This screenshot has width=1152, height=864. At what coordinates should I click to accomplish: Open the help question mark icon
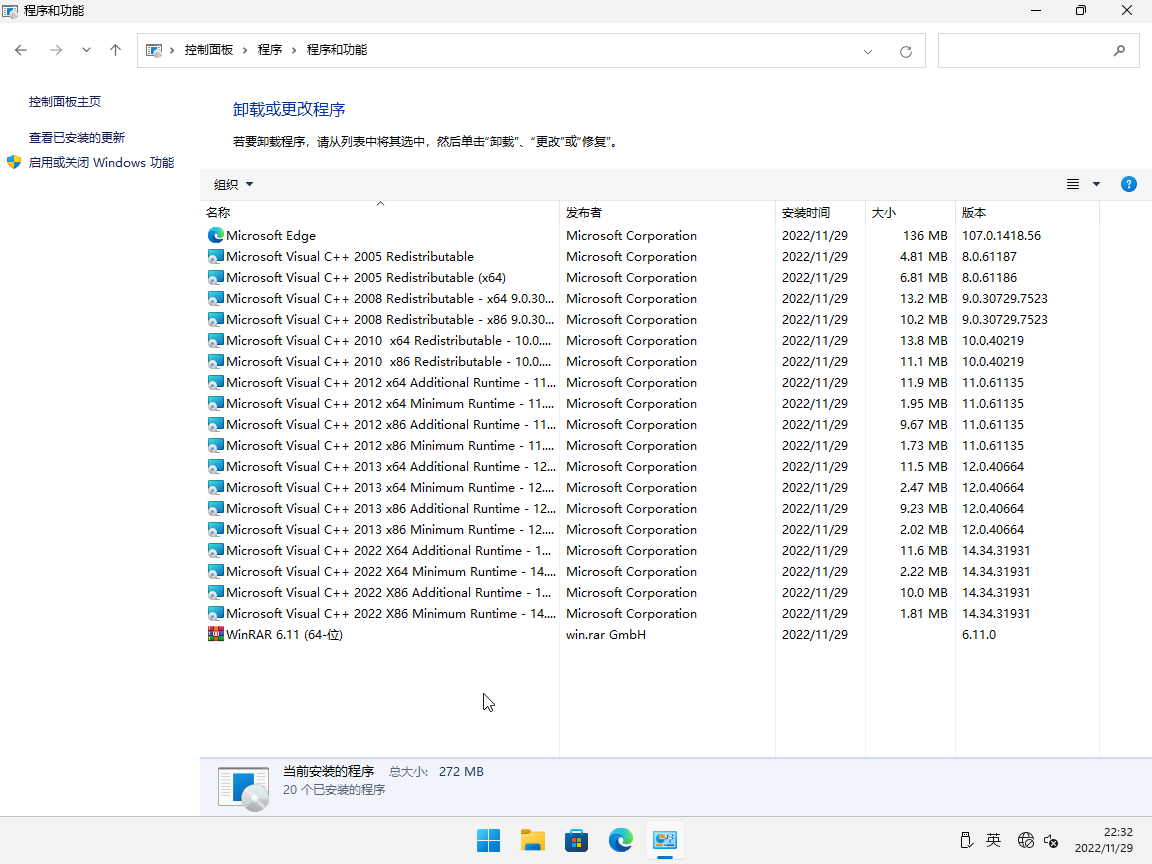[x=1129, y=184]
